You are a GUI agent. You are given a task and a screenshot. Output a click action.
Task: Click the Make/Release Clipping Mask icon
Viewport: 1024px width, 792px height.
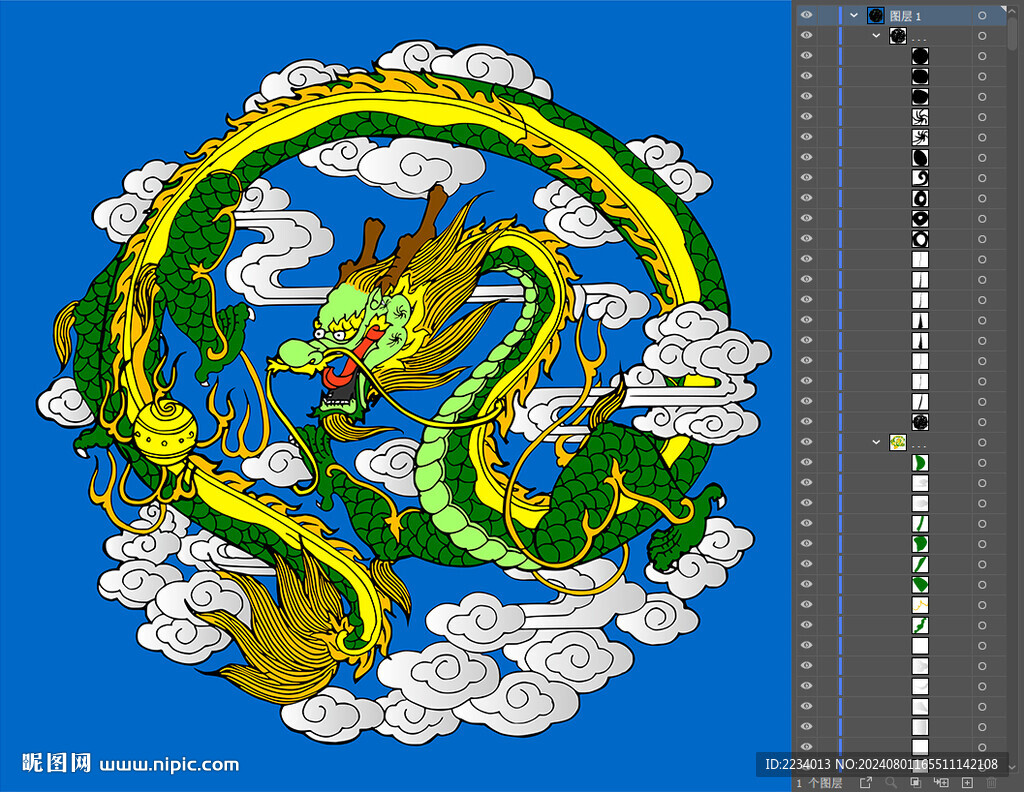tap(916, 783)
